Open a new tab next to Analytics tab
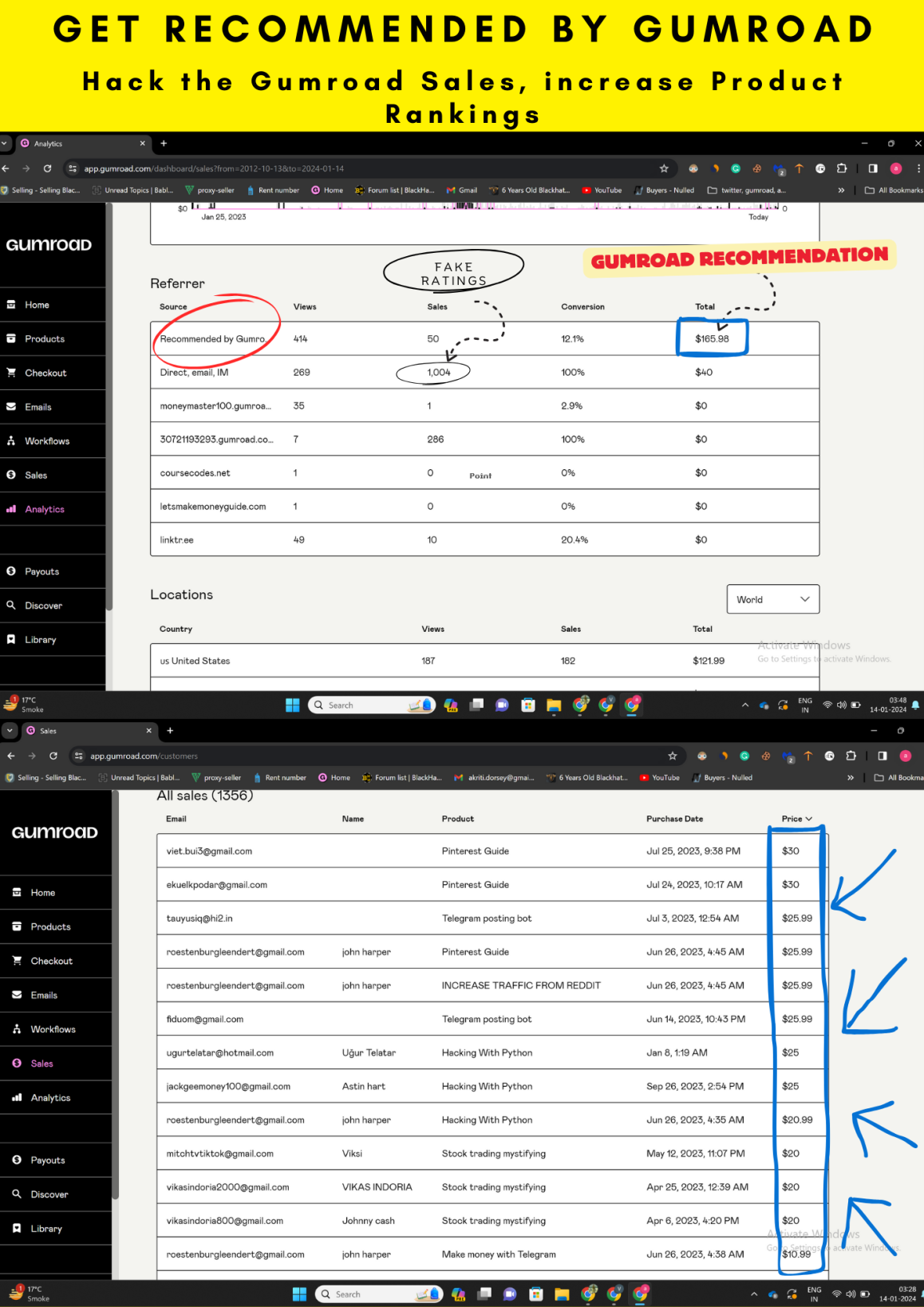Image resolution: width=924 pixels, height=1307 pixels. point(164,144)
